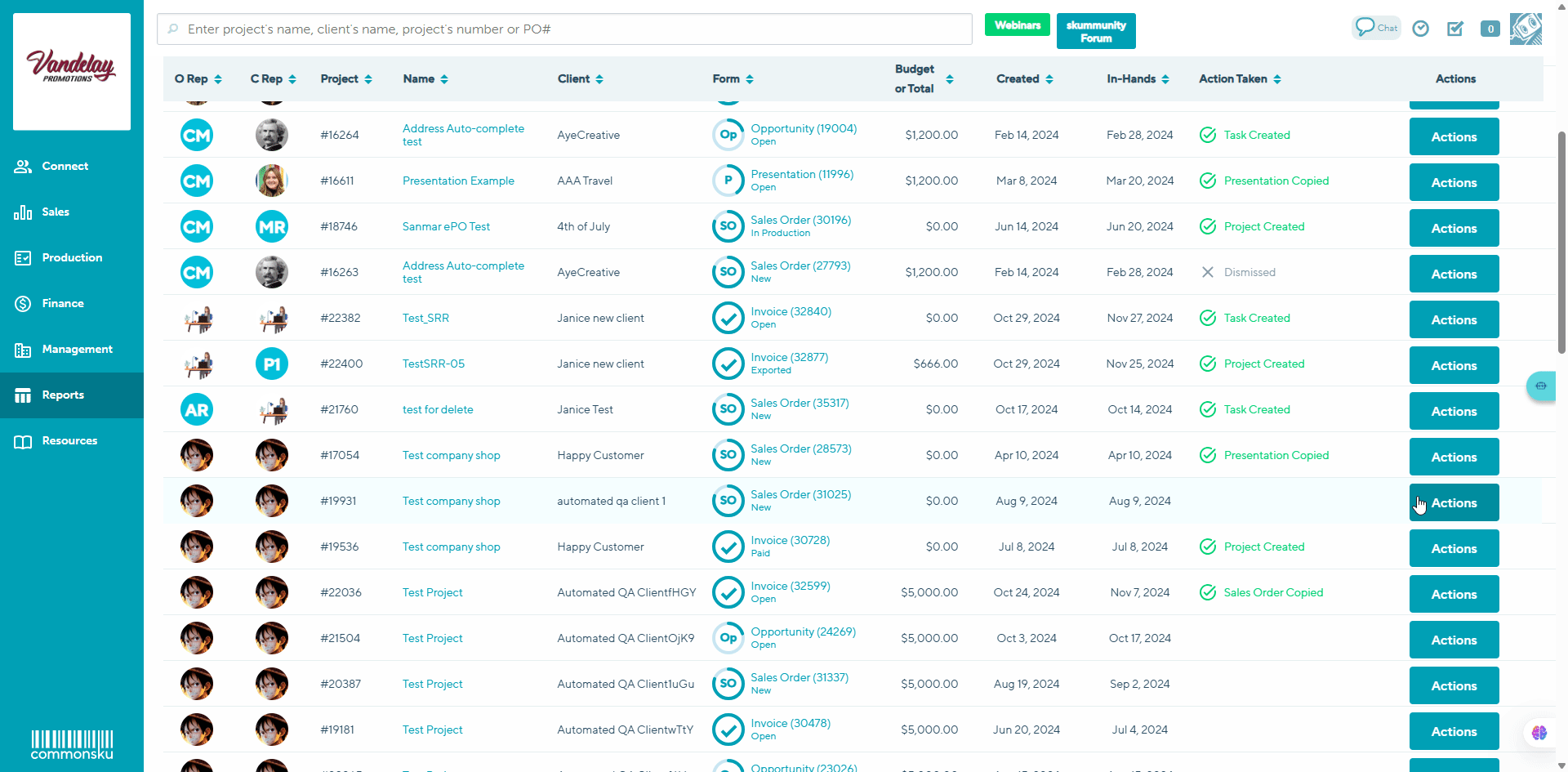This screenshot has height=772, width=1568.
Task: Open Actions for project #19931
Action: [x=1454, y=502]
